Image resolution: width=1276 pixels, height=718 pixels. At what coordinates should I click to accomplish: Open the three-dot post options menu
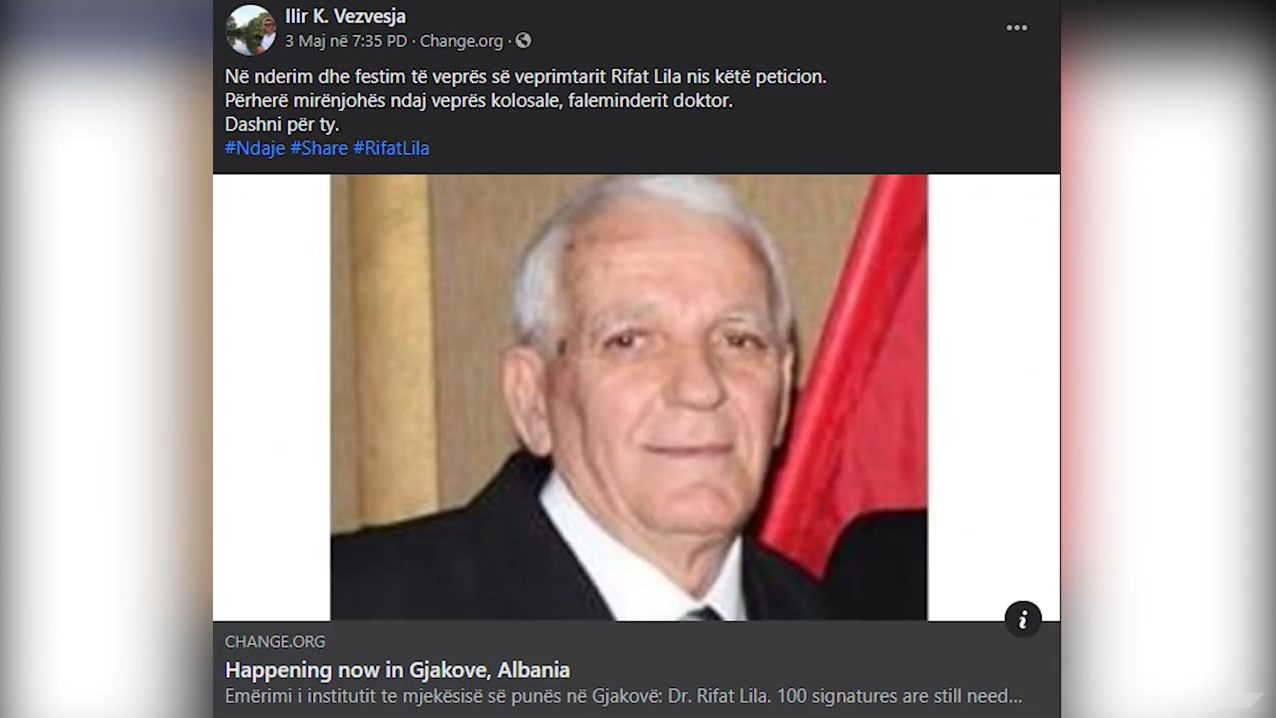click(x=1017, y=28)
